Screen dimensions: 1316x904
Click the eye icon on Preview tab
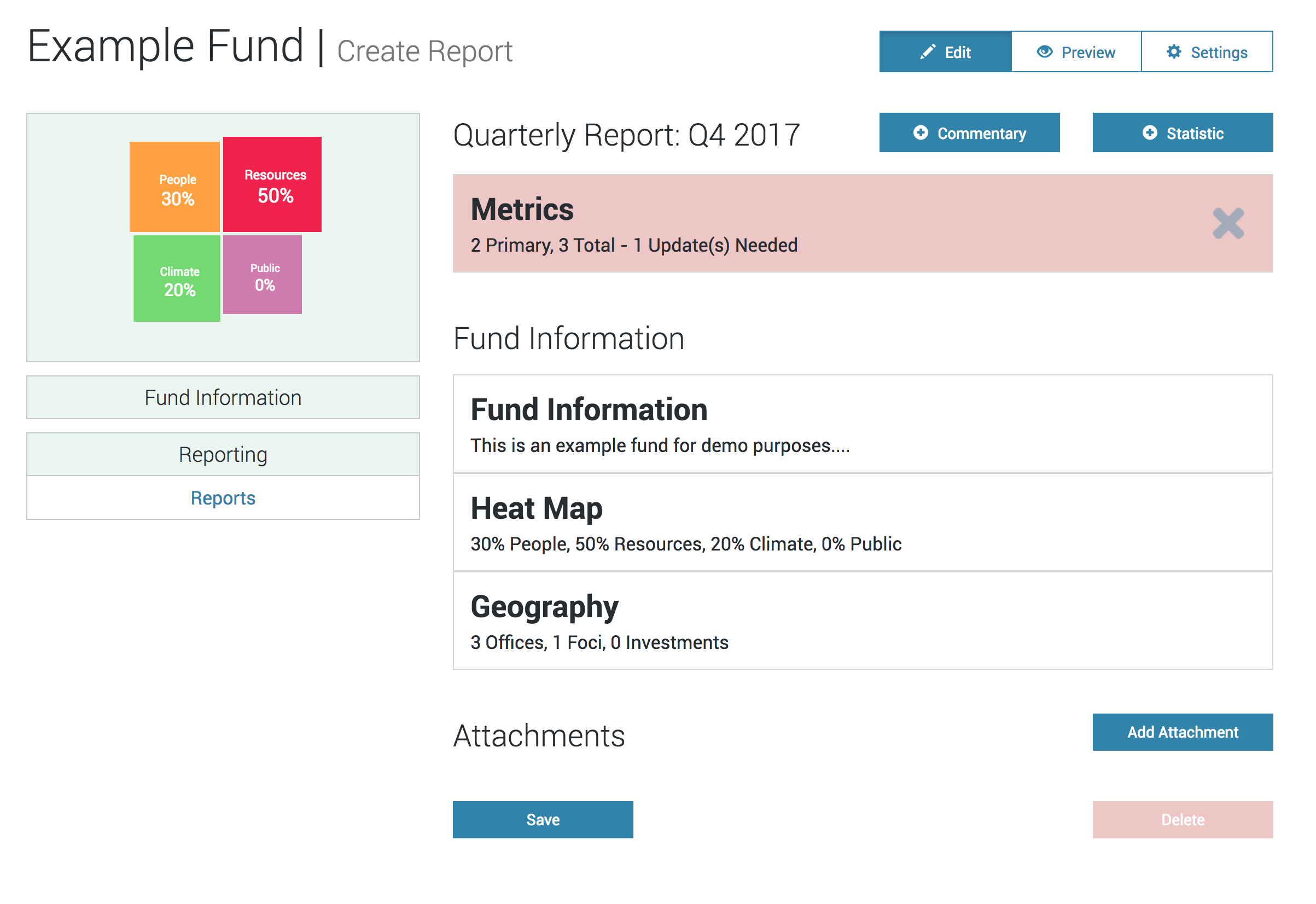tap(1044, 52)
